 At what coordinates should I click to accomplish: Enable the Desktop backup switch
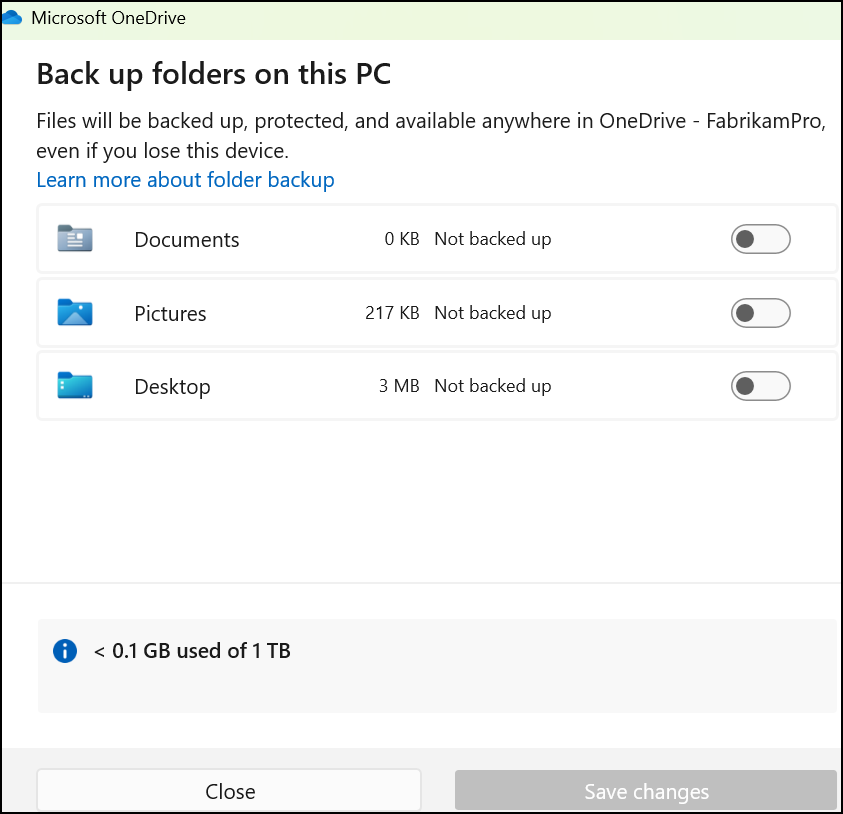761,386
